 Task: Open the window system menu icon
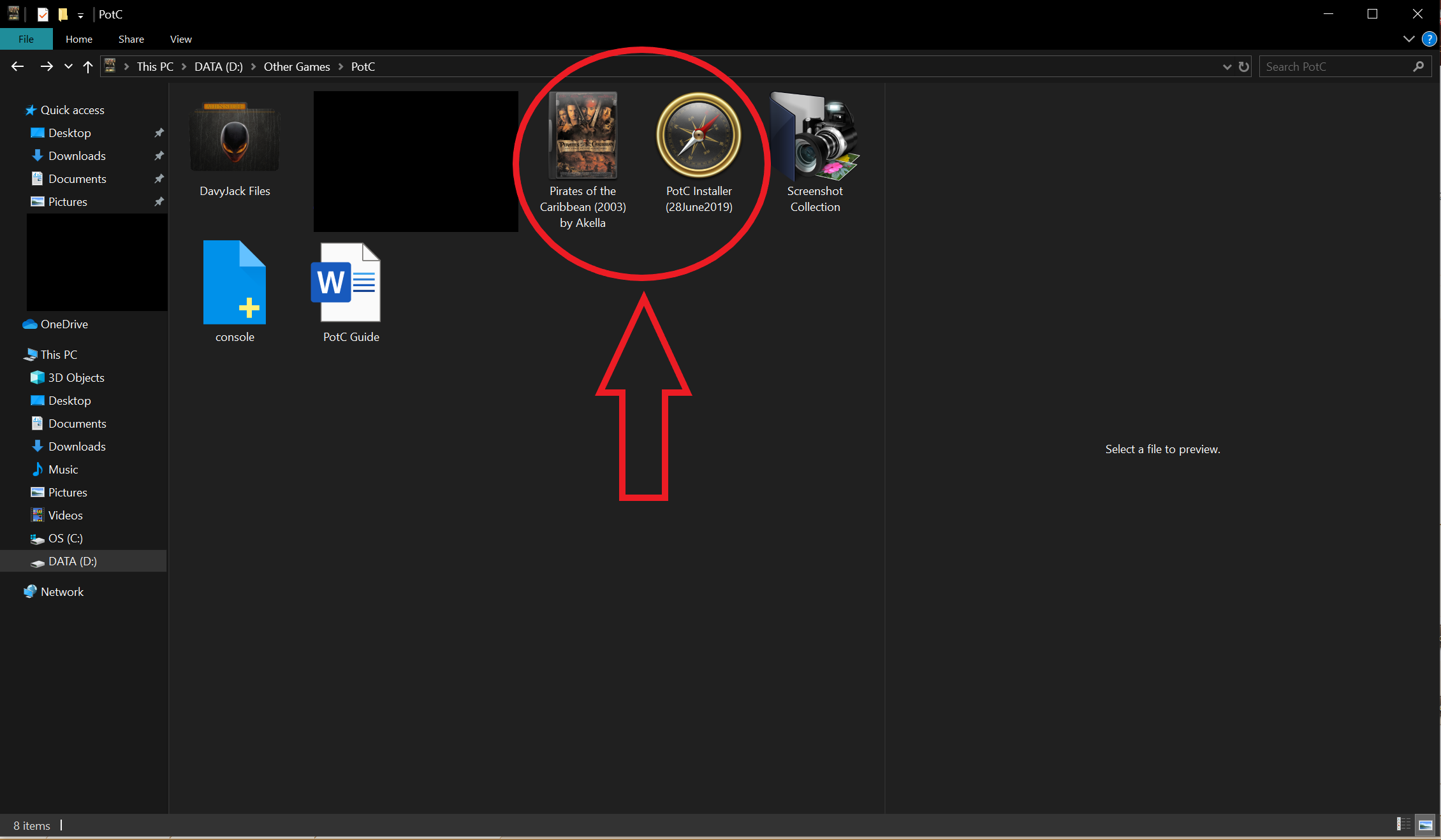point(13,13)
